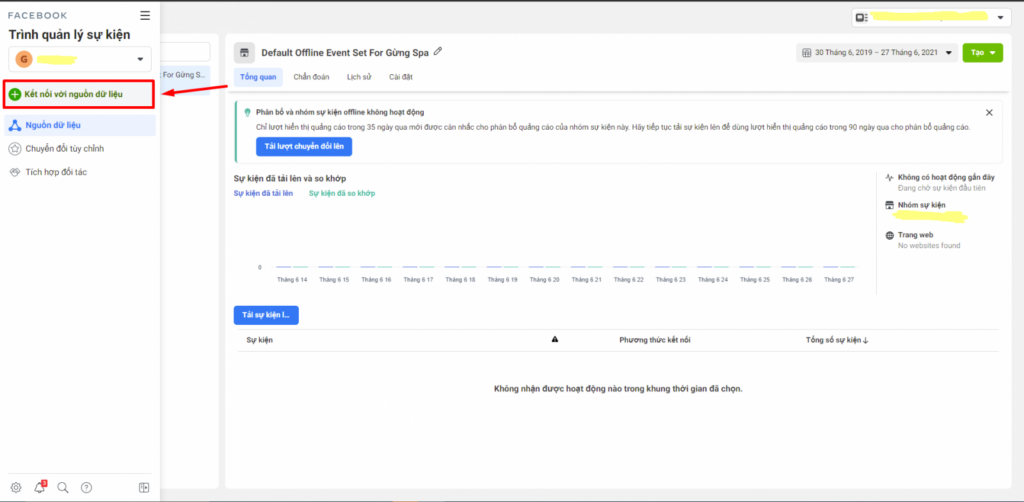
Task: Switch to Cài đặt tab
Action: (401, 77)
